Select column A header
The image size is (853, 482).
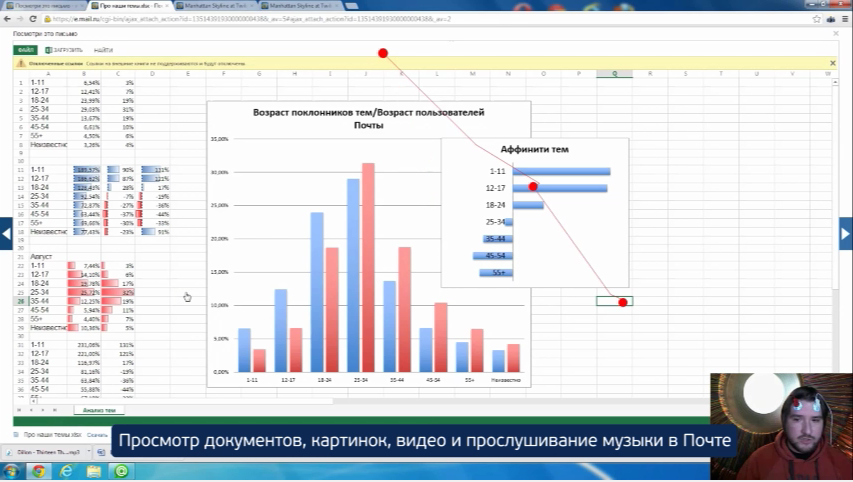pyautogui.click(x=48, y=73)
